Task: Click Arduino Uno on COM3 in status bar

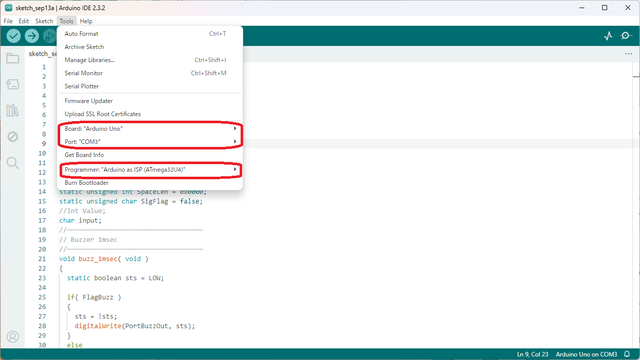Action: 586,354
